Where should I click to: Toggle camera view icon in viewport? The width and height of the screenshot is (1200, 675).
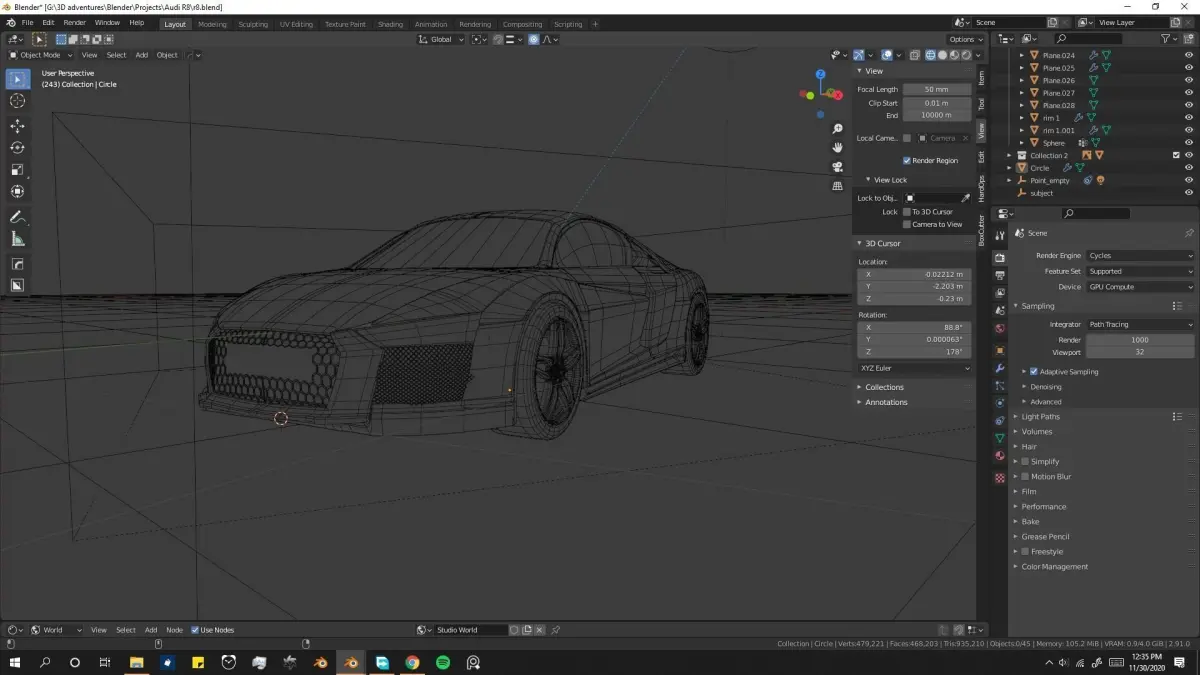click(838, 167)
